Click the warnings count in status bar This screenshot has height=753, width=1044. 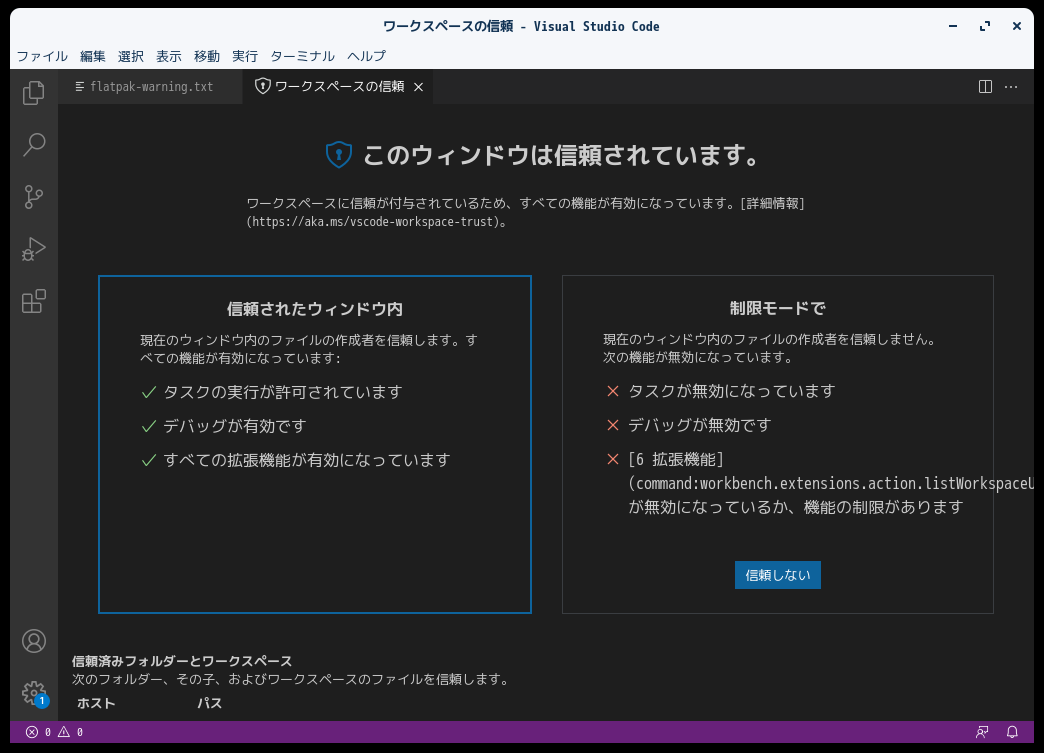pos(71,732)
